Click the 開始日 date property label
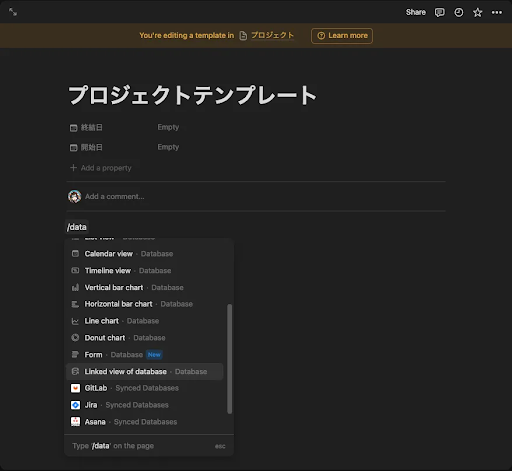 pyautogui.click(x=92, y=147)
